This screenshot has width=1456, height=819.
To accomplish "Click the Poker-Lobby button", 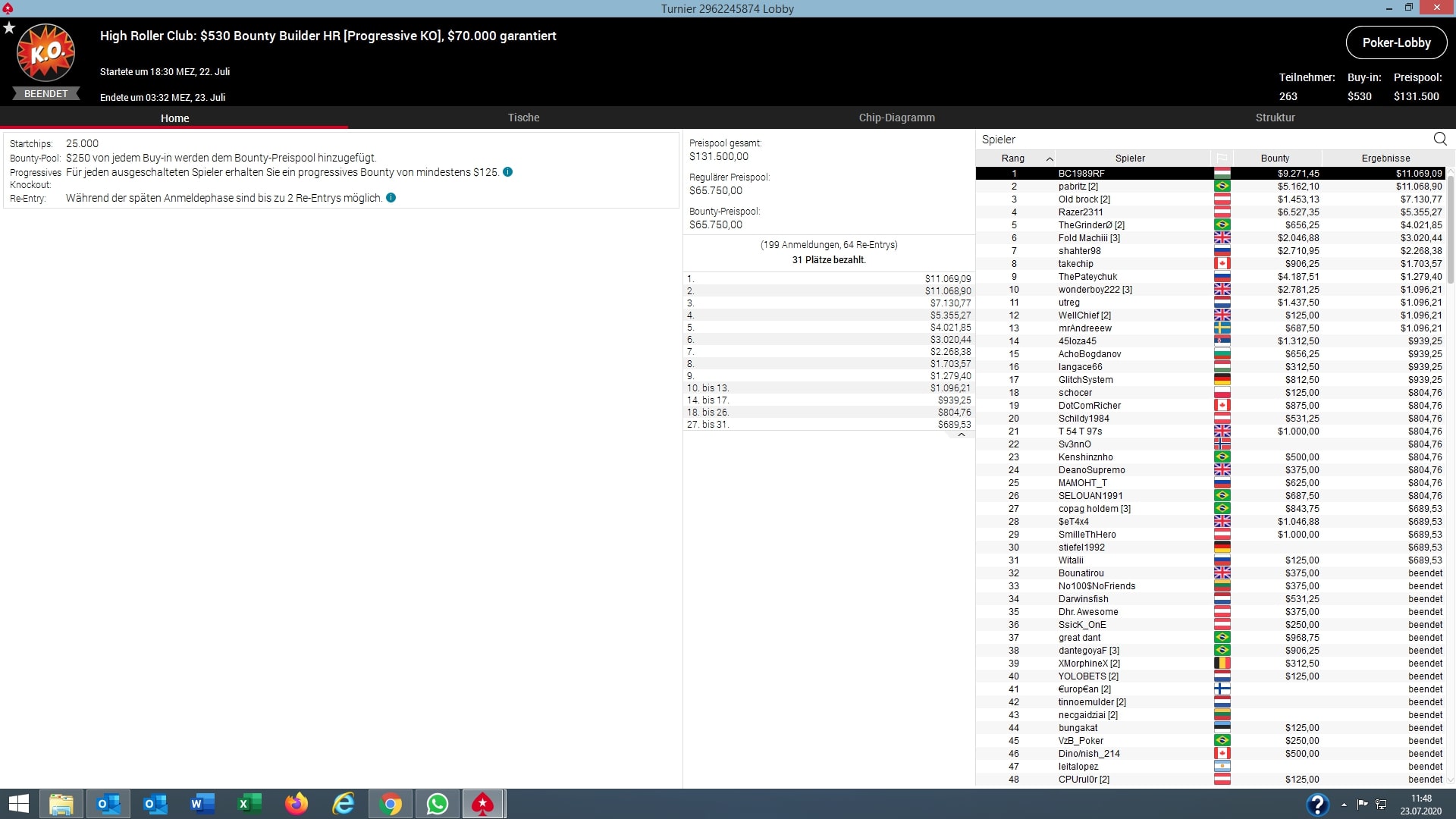I will click(1396, 43).
